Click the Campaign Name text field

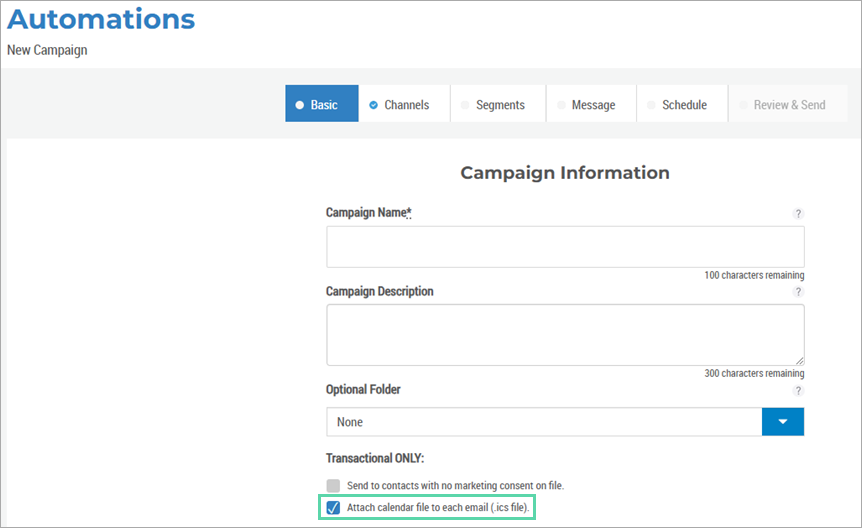(565, 247)
